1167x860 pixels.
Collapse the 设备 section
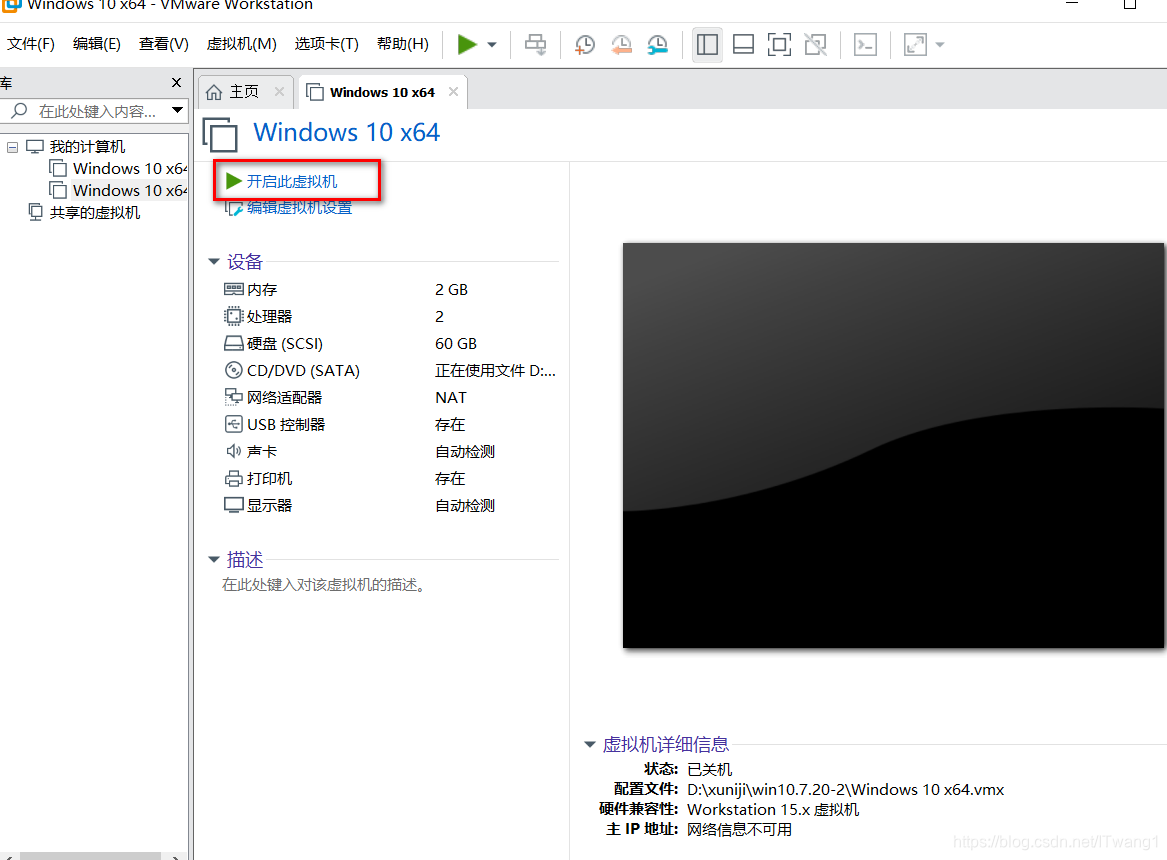coord(214,261)
